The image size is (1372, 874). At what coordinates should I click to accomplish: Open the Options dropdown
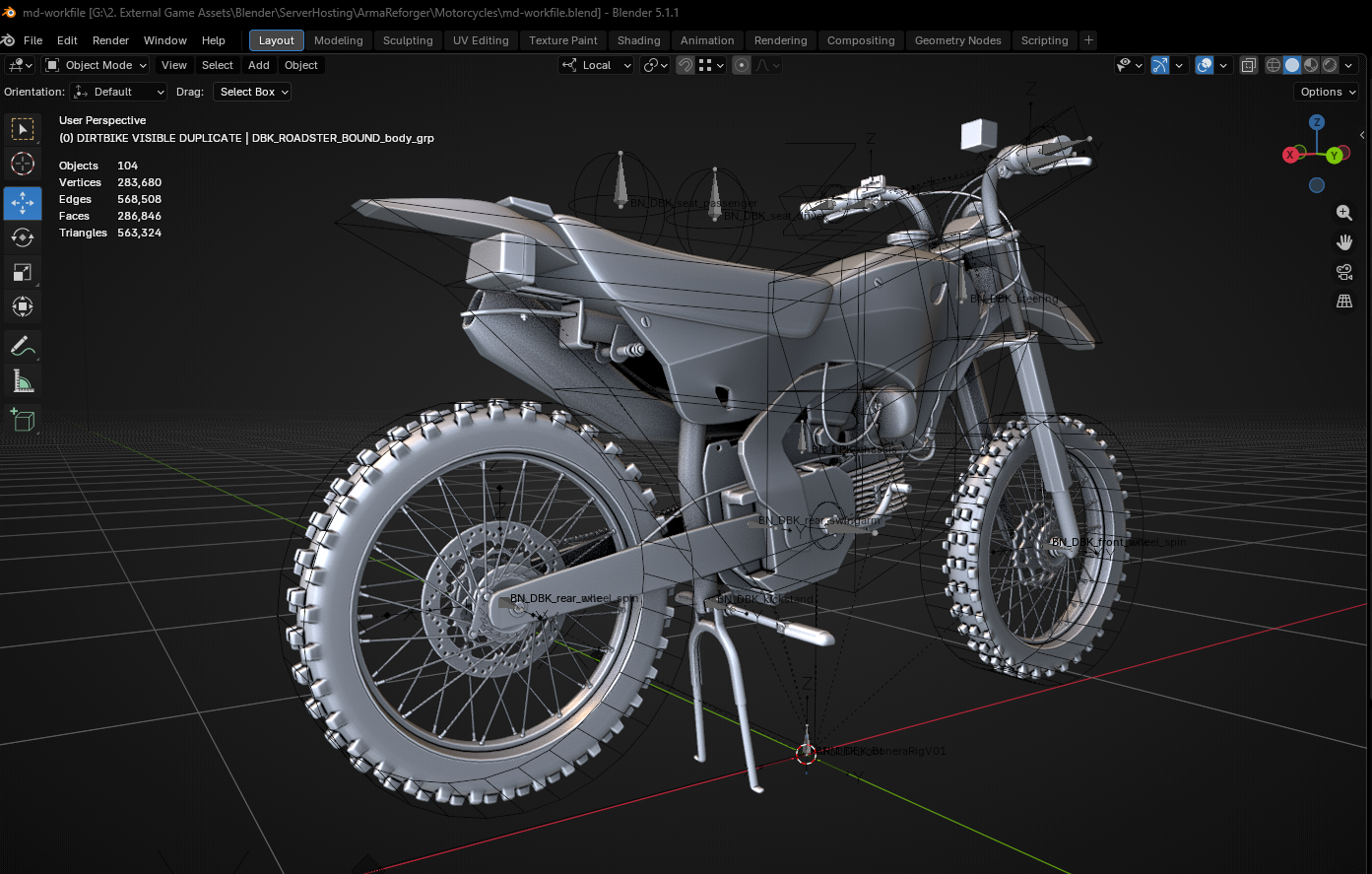point(1327,92)
